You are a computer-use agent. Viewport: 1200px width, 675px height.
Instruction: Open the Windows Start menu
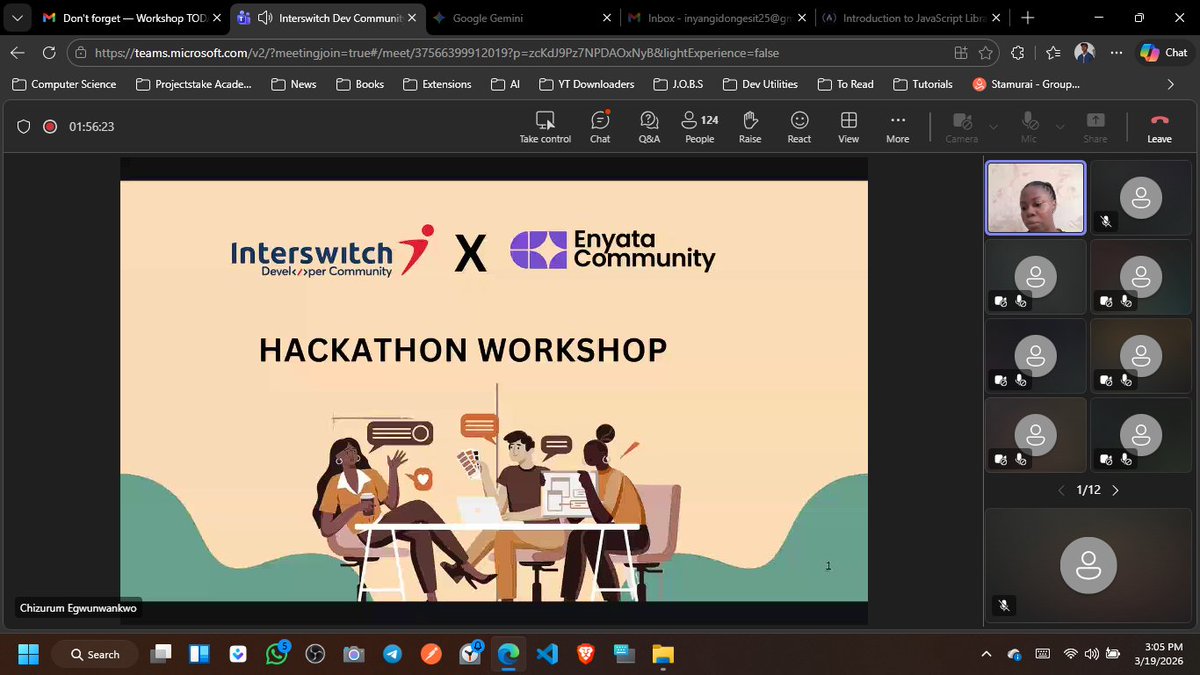(x=28, y=654)
